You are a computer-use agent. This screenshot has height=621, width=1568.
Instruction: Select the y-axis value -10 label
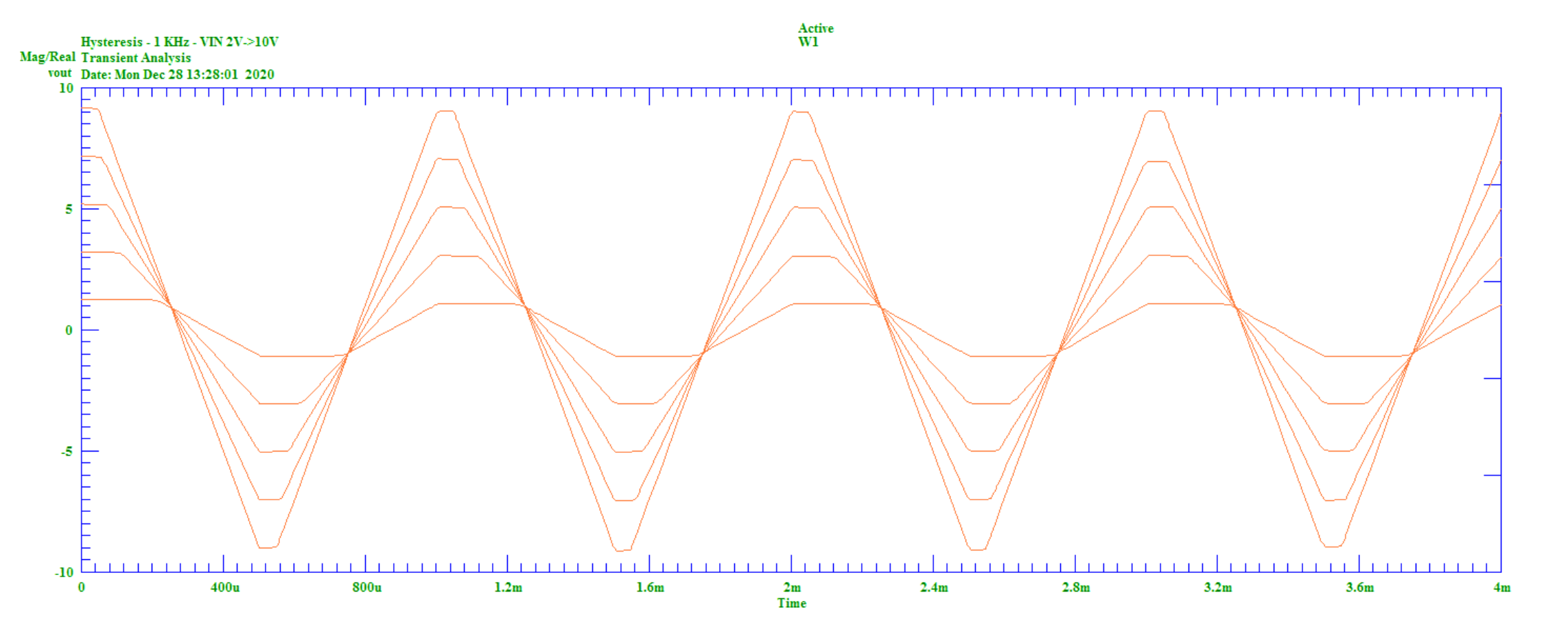[64, 572]
